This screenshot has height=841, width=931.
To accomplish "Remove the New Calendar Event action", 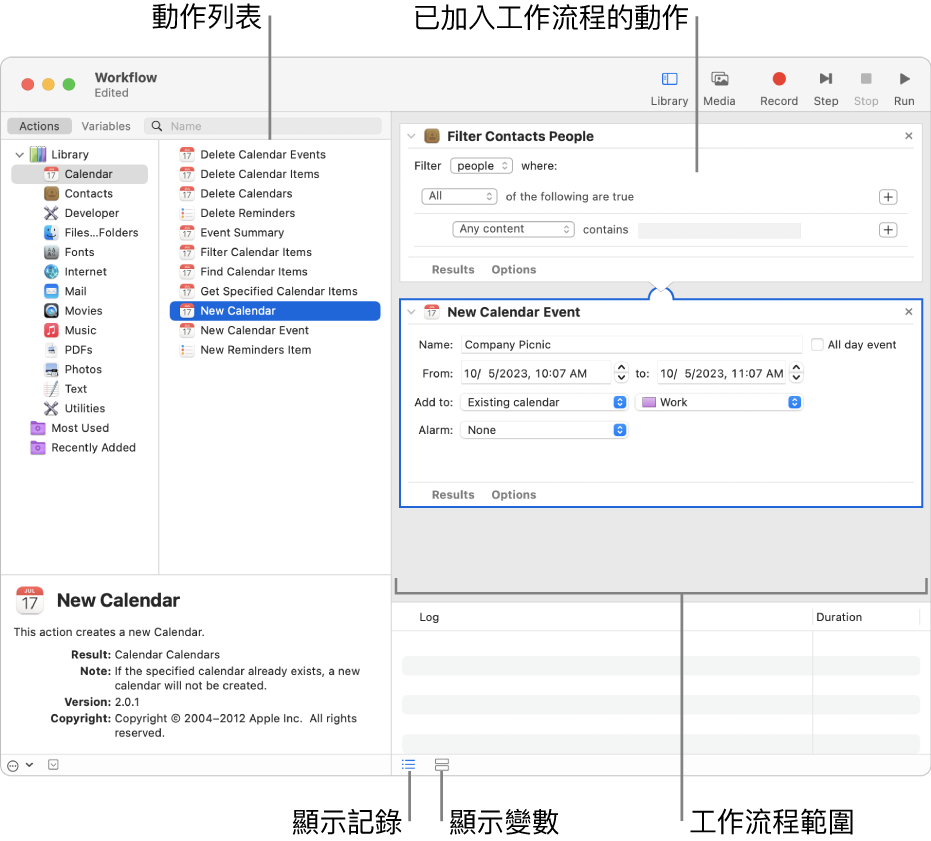I will point(908,312).
